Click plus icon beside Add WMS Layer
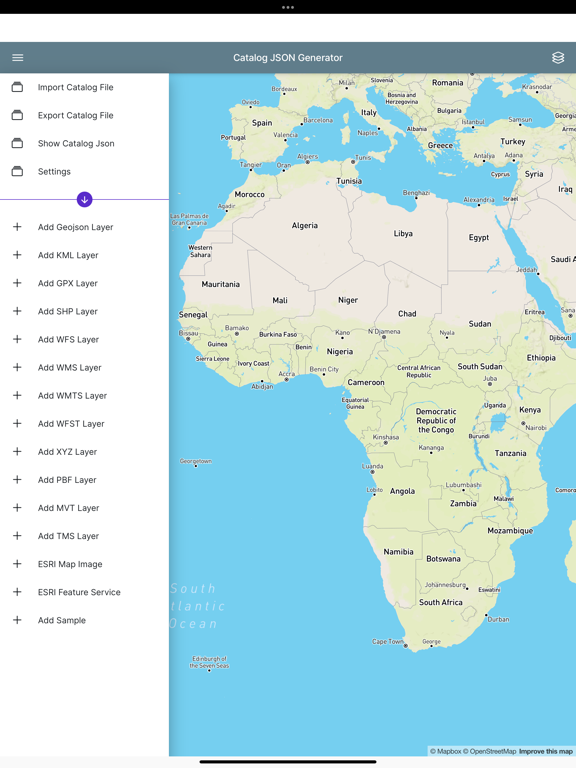576x768 pixels. pyautogui.click(x=17, y=367)
